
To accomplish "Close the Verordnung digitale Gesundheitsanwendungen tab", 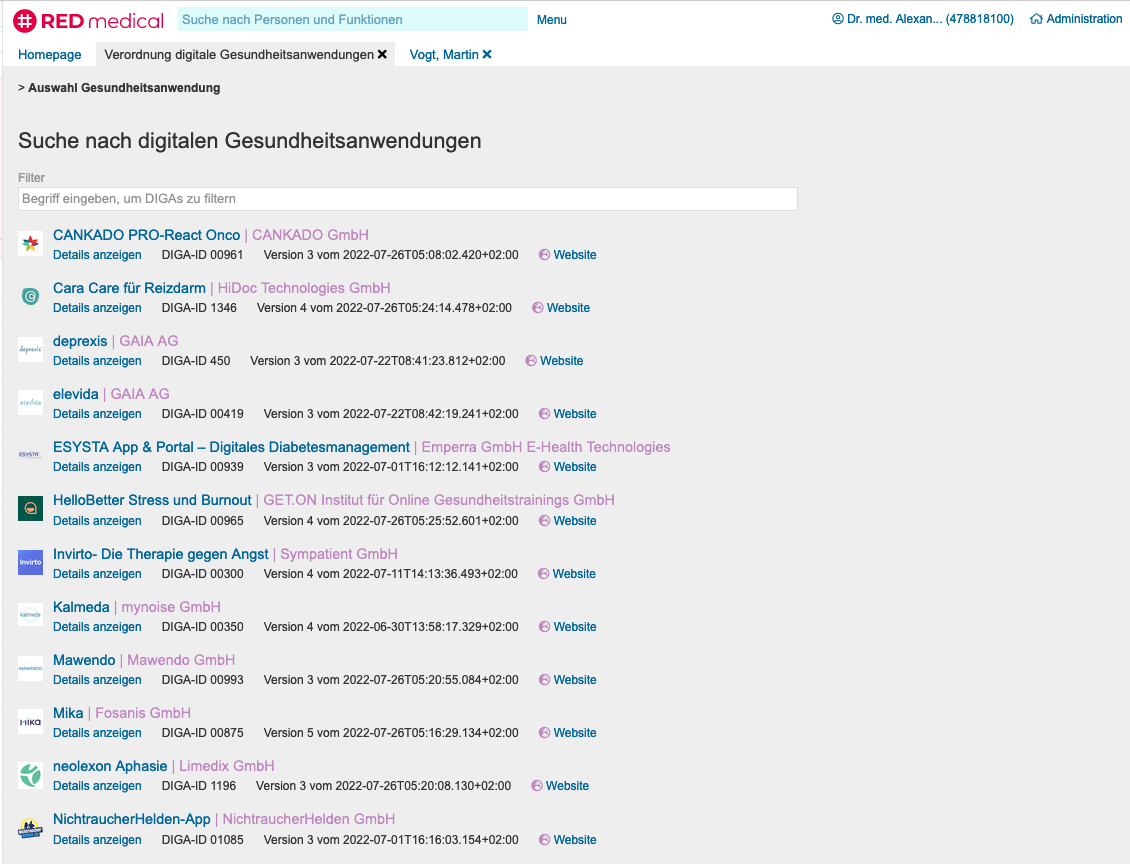I will (382, 55).
